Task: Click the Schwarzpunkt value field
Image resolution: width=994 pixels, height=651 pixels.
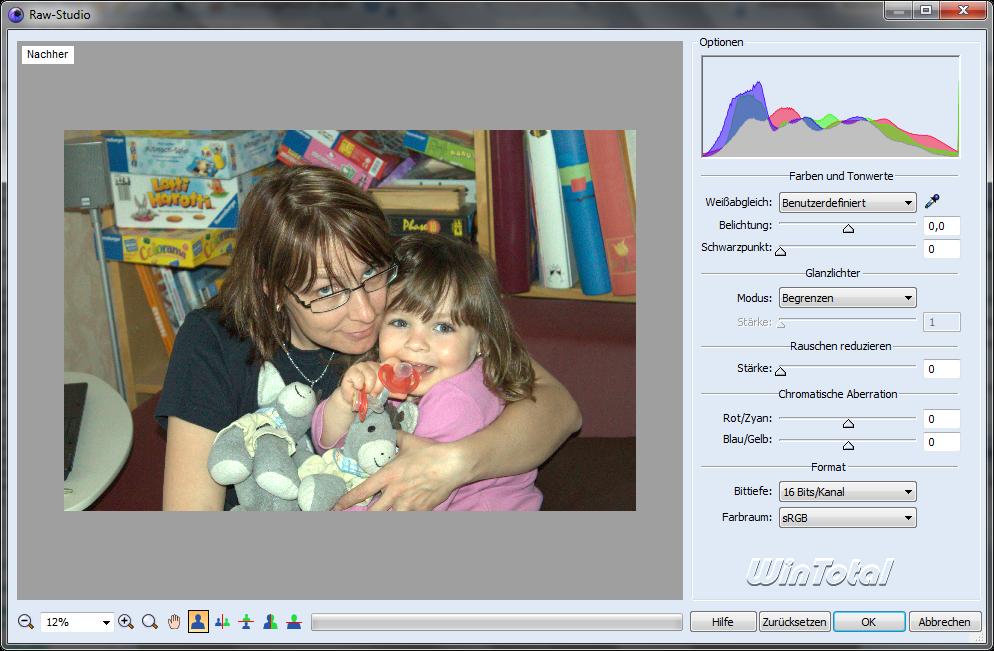Action: (x=941, y=249)
